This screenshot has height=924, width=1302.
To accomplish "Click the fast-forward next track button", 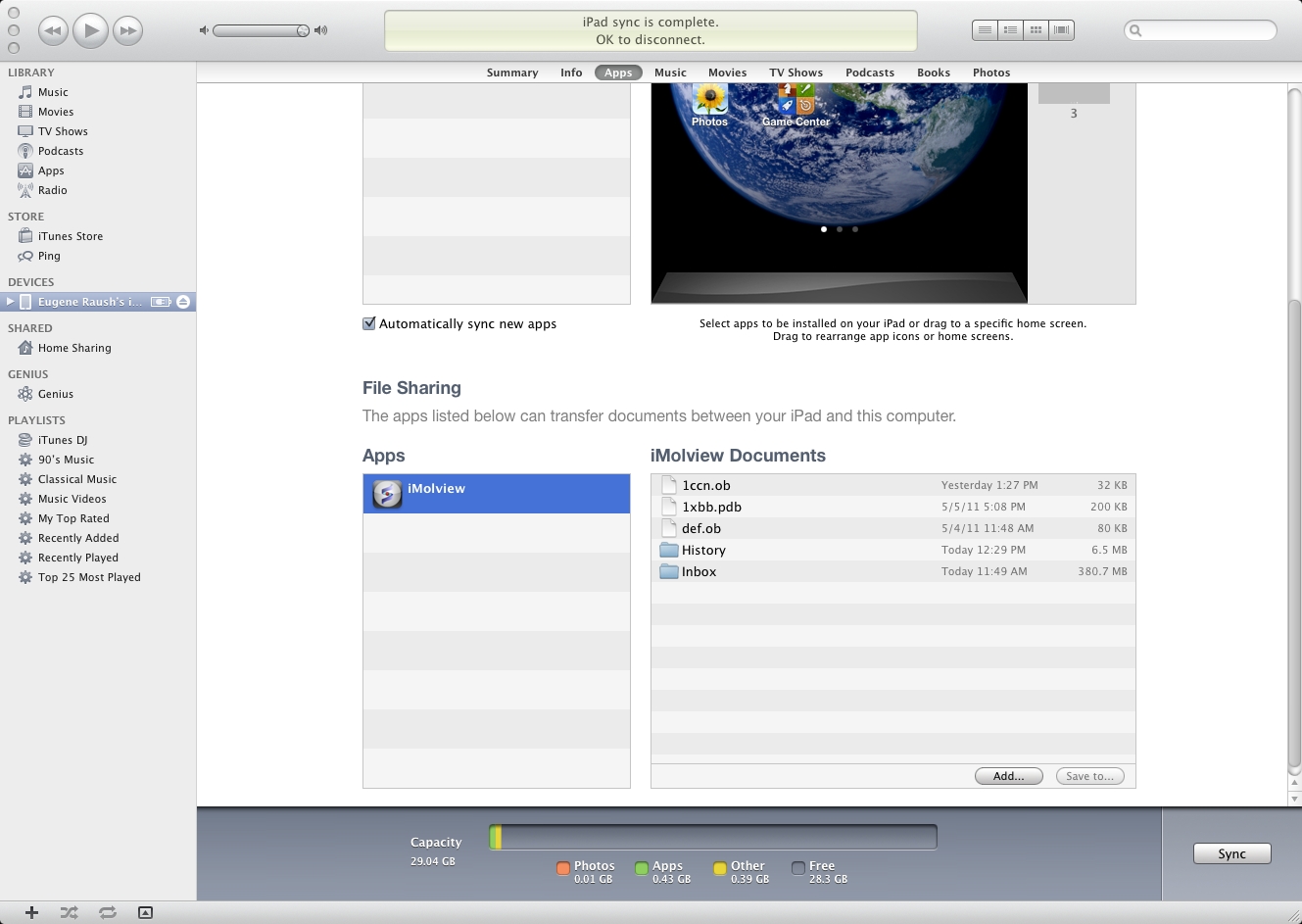I will click(128, 31).
